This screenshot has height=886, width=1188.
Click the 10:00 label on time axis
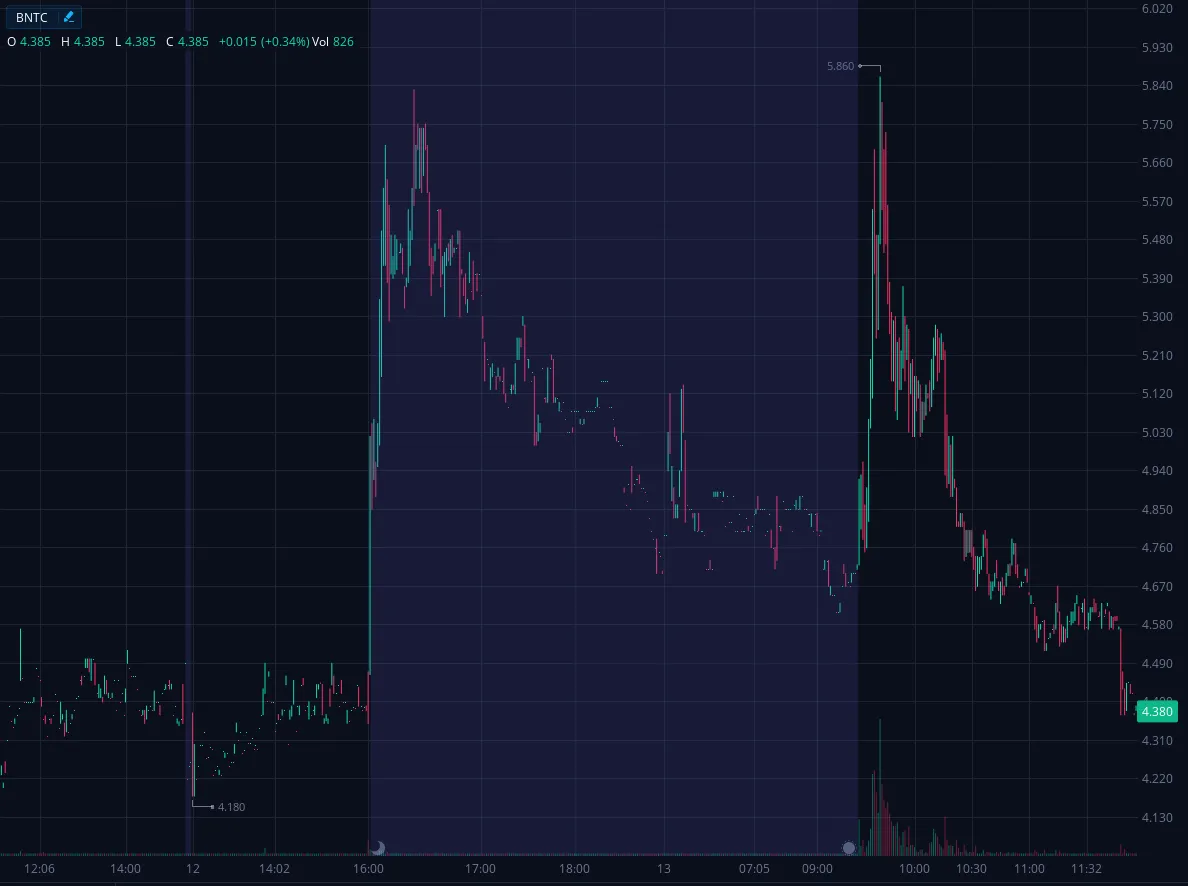[914, 869]
